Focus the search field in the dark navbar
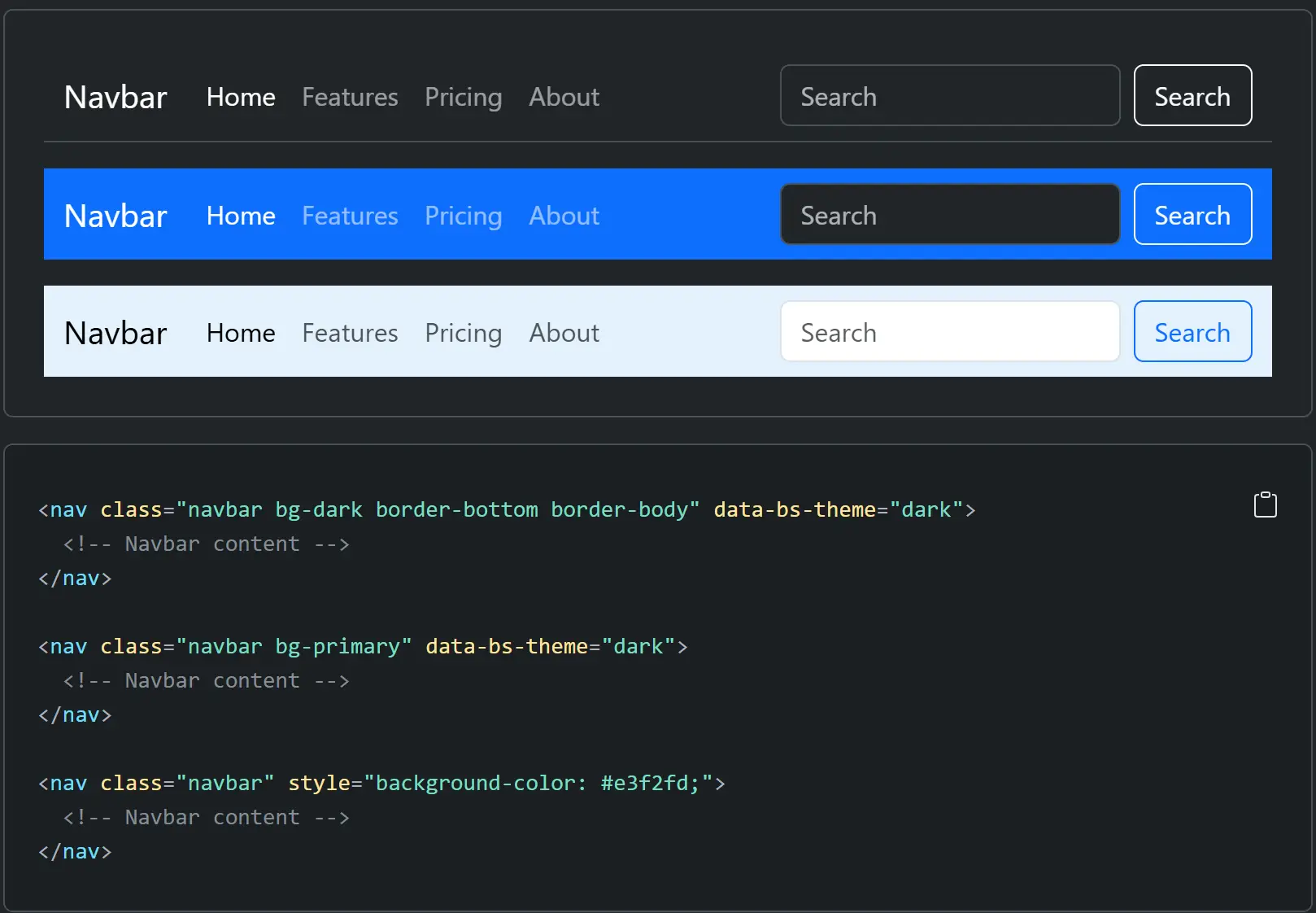1316x913 pixels. [949, 96]
